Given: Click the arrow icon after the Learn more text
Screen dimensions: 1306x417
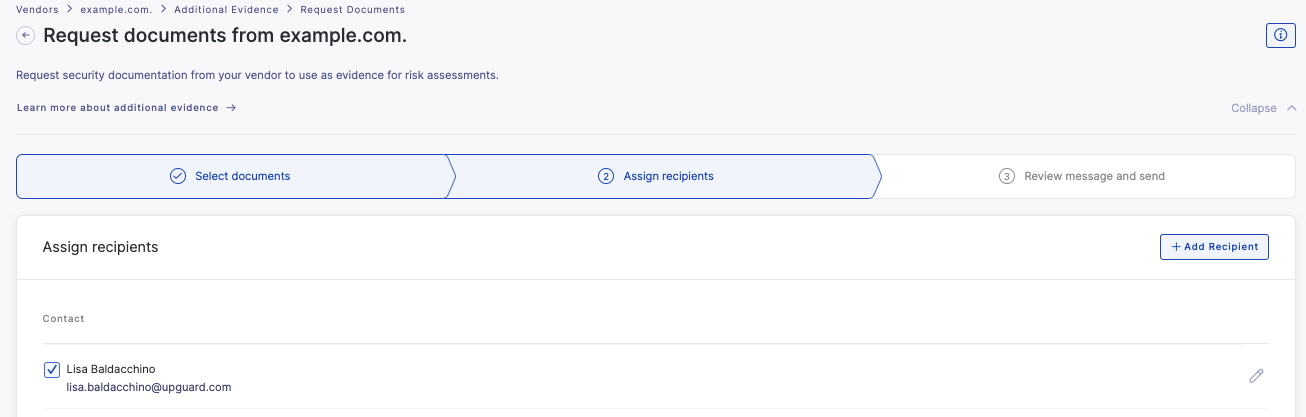Looking at the screenshot, I should tap(231, 108).
